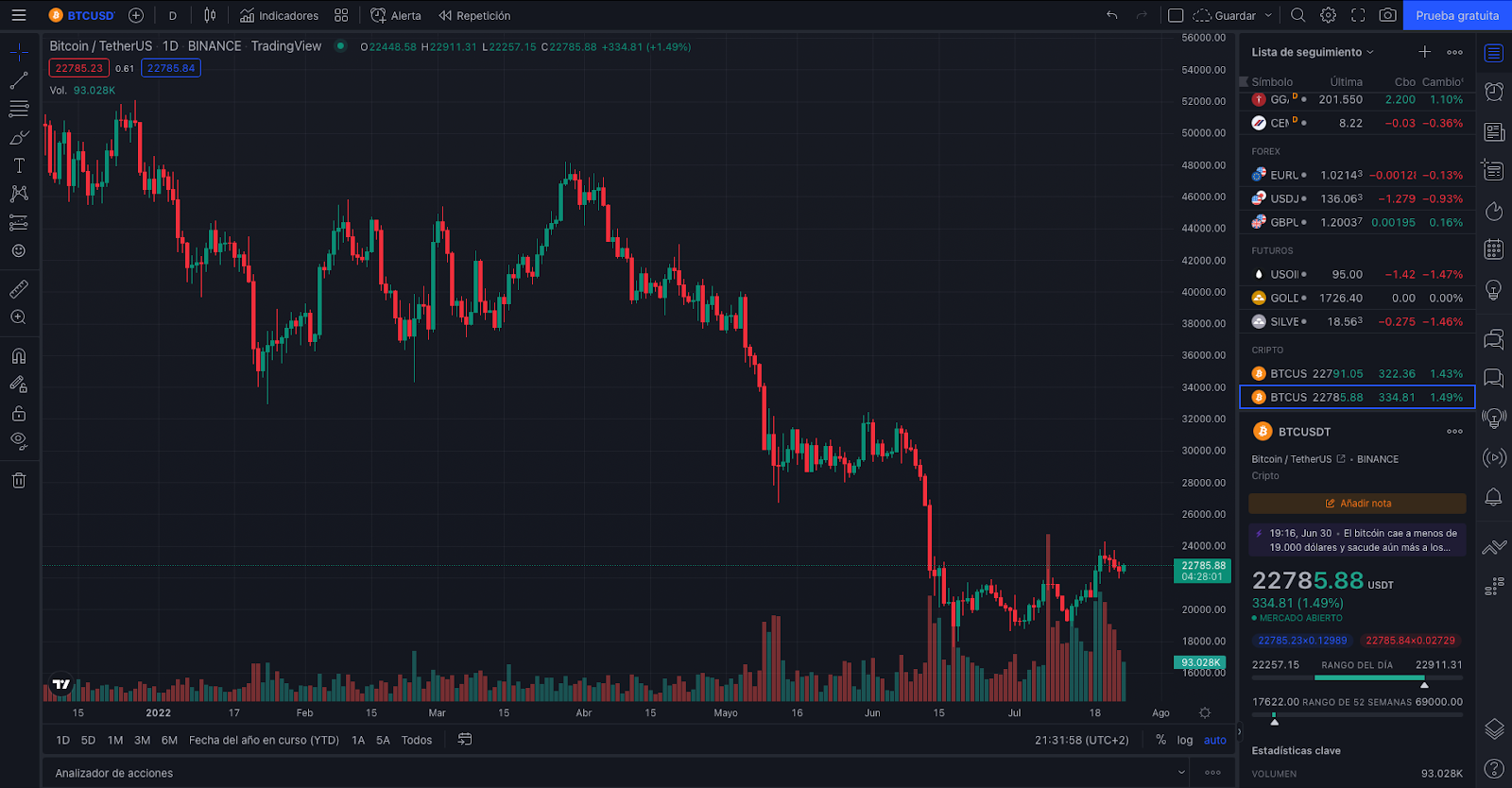Screen dimensions: 1512x788
Task: Open the D timeframe interval selector
Action: click(x=173, y=15)
